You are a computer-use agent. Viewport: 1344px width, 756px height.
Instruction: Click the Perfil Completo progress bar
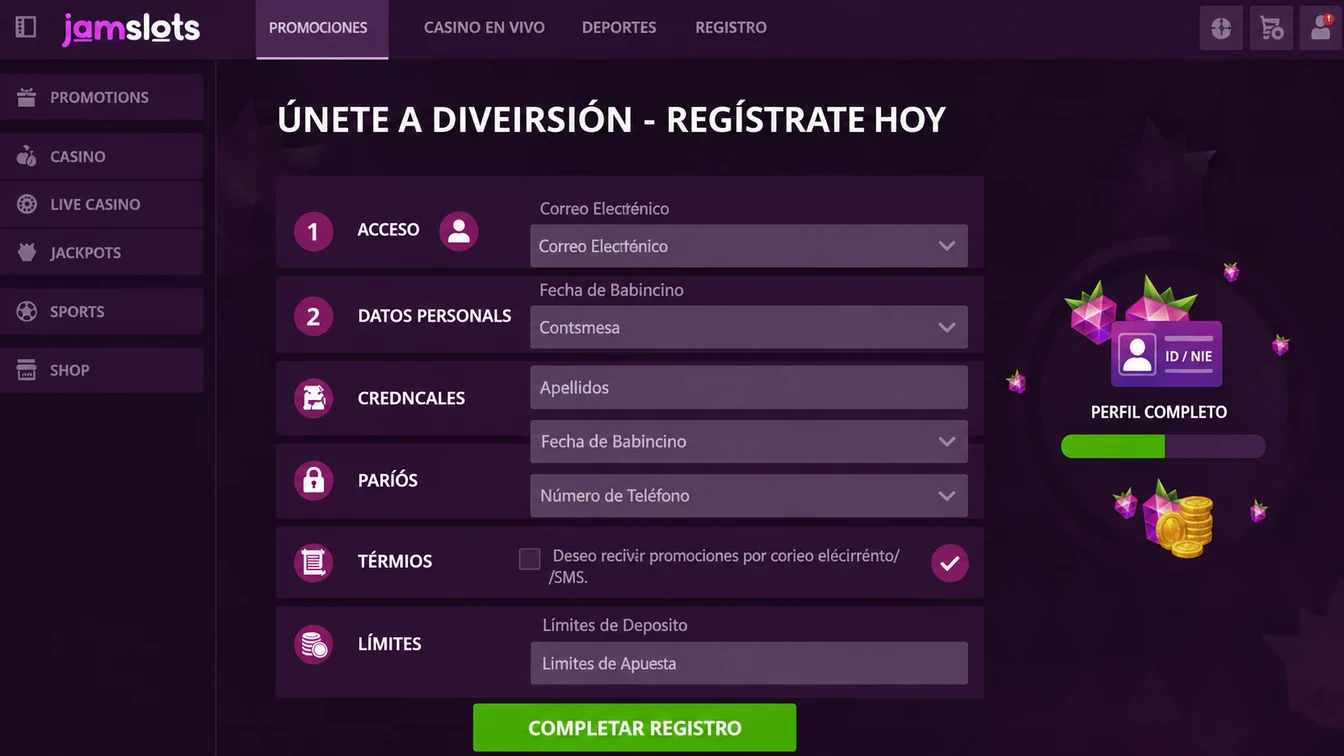click(1163, 446)
